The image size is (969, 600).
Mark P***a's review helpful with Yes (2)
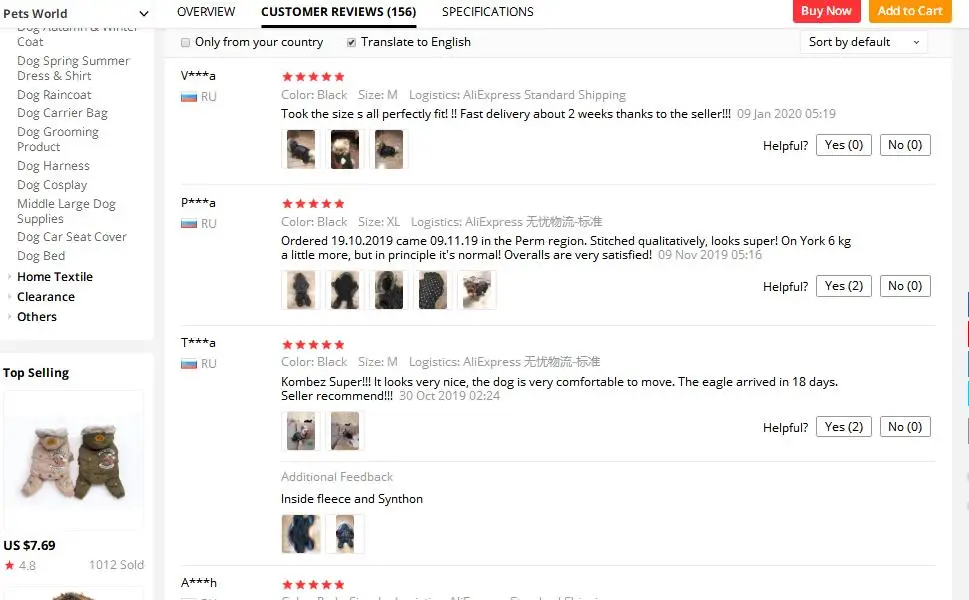(x=844, y=286)
